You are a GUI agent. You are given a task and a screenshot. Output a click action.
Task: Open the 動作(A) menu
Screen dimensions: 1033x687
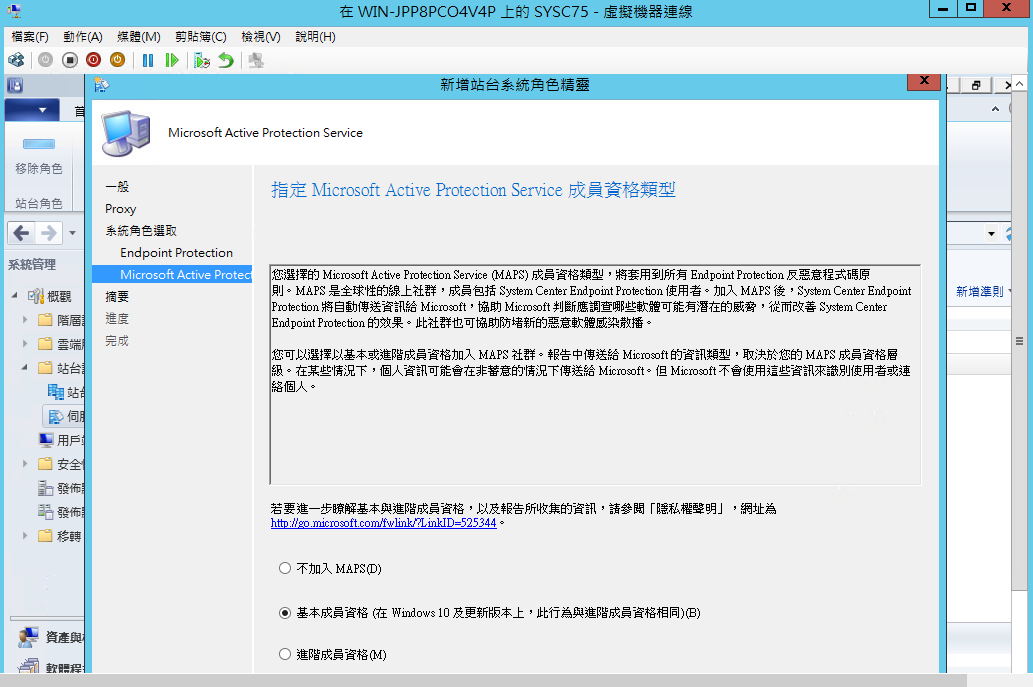pos(83,37)
